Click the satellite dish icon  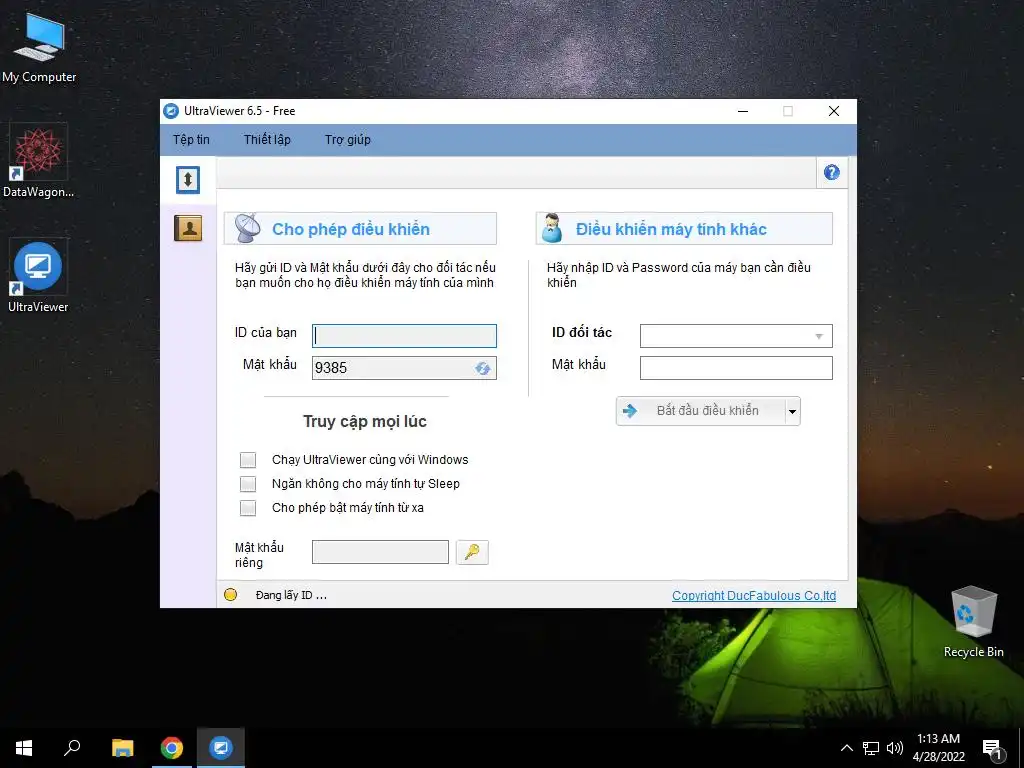(x=248, y=229)
